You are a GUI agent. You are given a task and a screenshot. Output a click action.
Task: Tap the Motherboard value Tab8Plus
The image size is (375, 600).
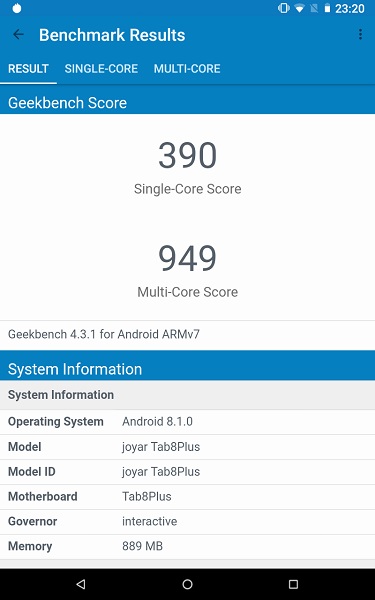(147, 496)
